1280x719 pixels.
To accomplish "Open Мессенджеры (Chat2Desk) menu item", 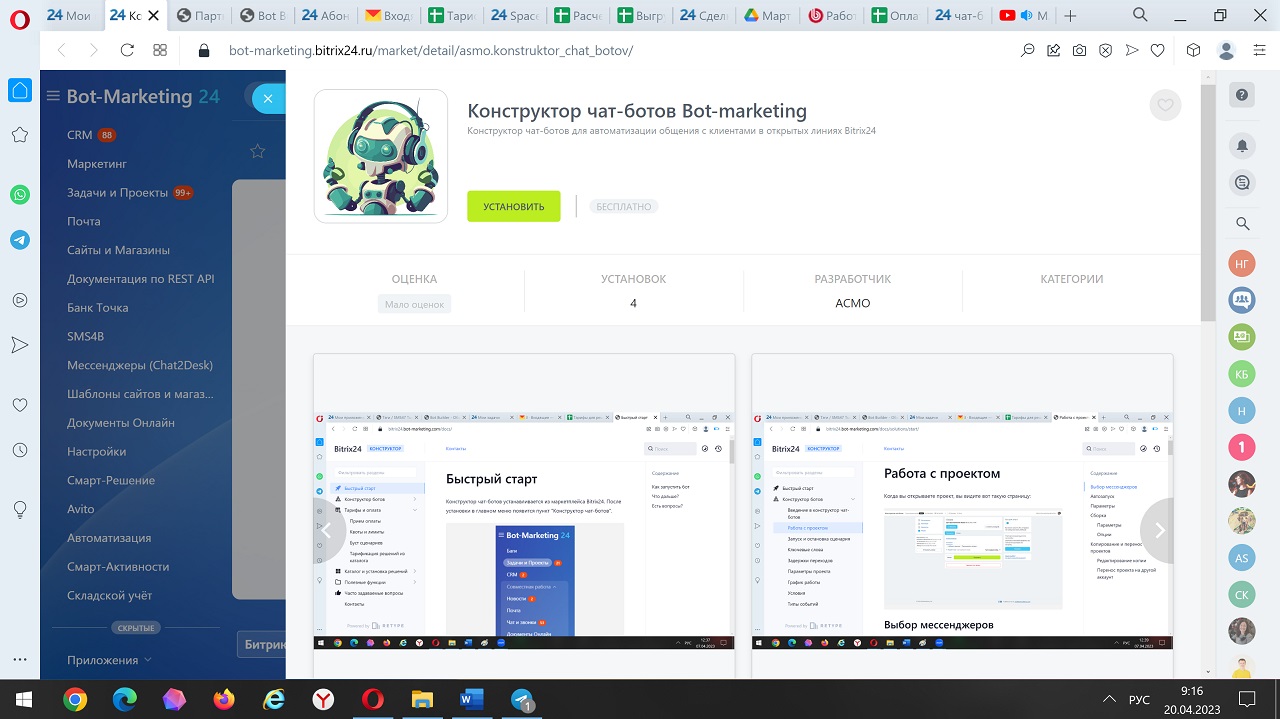I will [x=140, y=365].
